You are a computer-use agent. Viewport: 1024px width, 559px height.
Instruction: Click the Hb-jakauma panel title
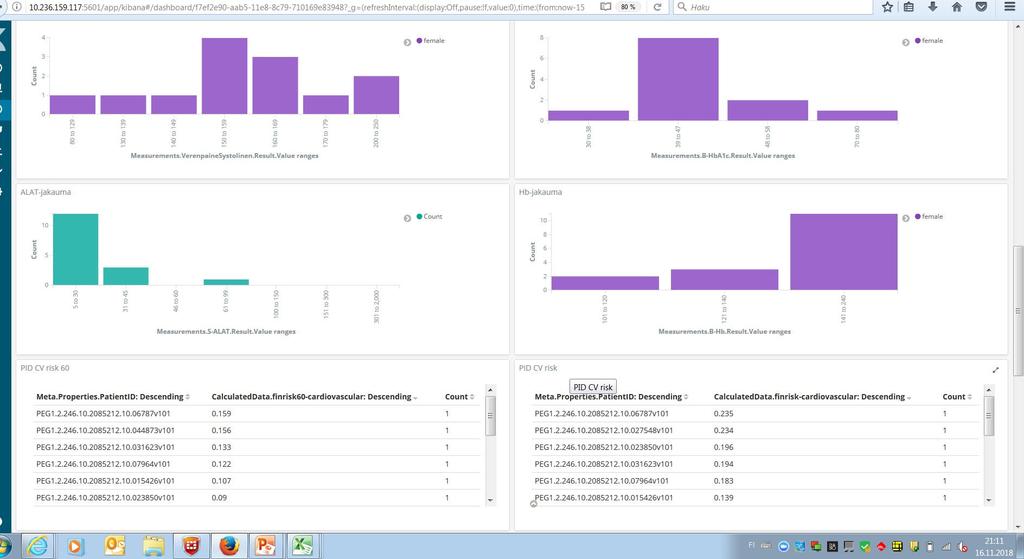click(540, 192)
